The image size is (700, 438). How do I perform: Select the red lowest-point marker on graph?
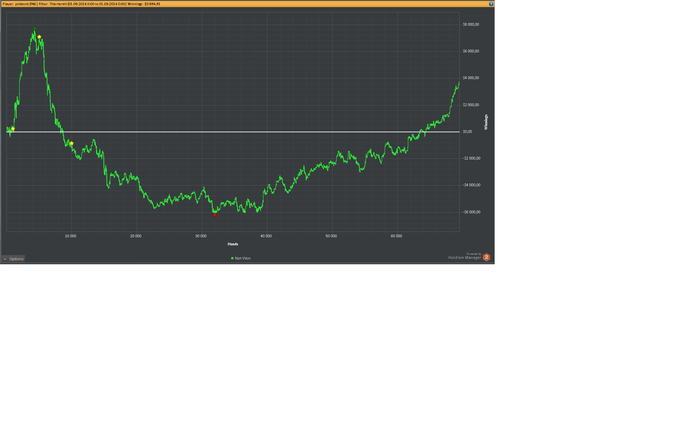pos(214,215)
